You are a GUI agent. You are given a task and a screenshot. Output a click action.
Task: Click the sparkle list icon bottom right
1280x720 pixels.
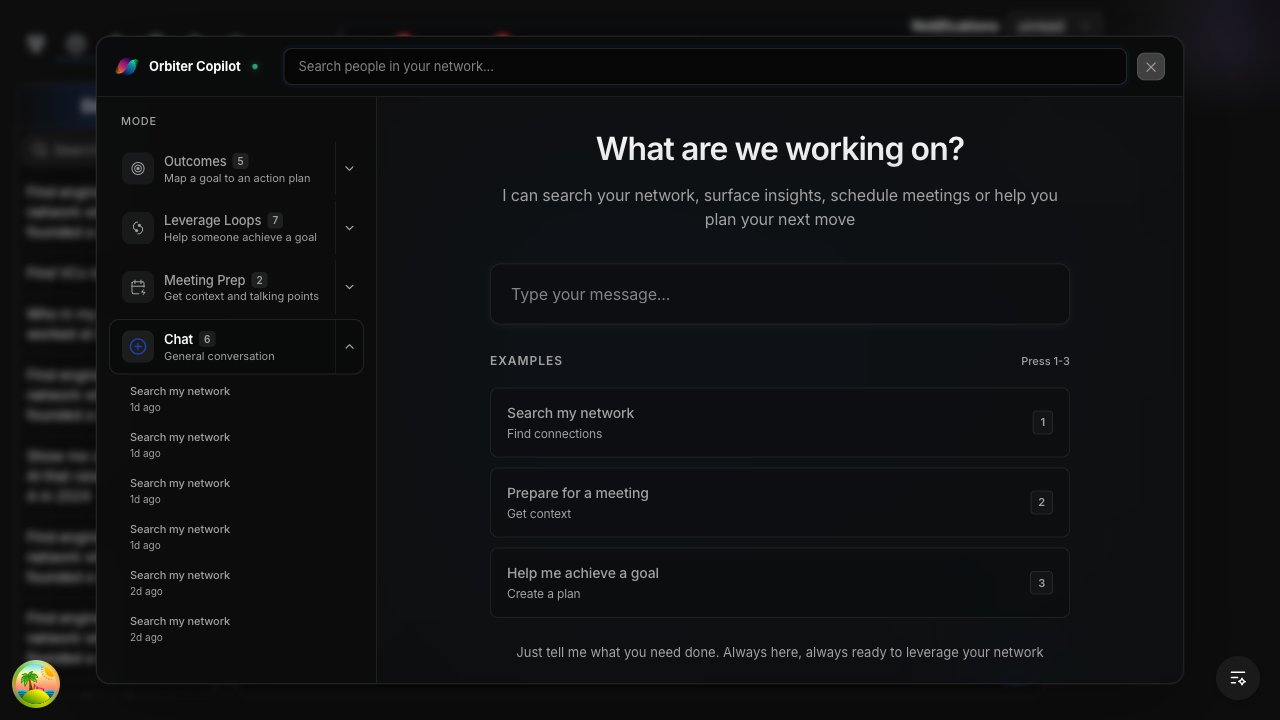point(1238,678)
